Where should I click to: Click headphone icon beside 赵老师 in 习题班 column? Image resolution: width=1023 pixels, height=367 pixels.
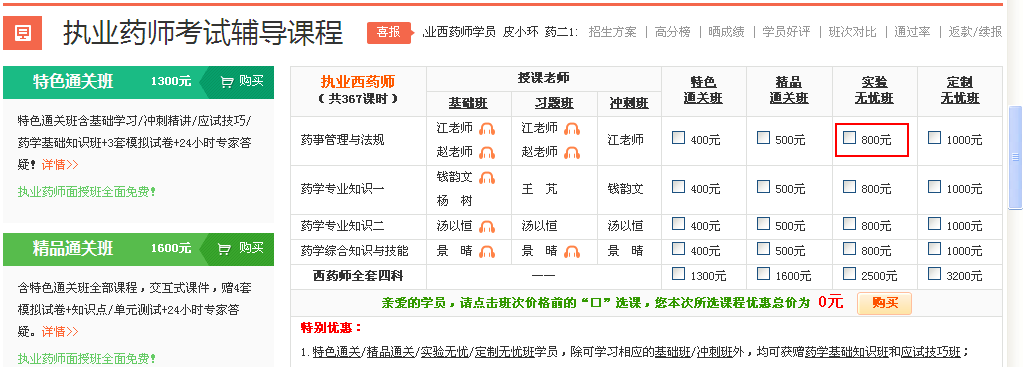click(x=572, y=153)
